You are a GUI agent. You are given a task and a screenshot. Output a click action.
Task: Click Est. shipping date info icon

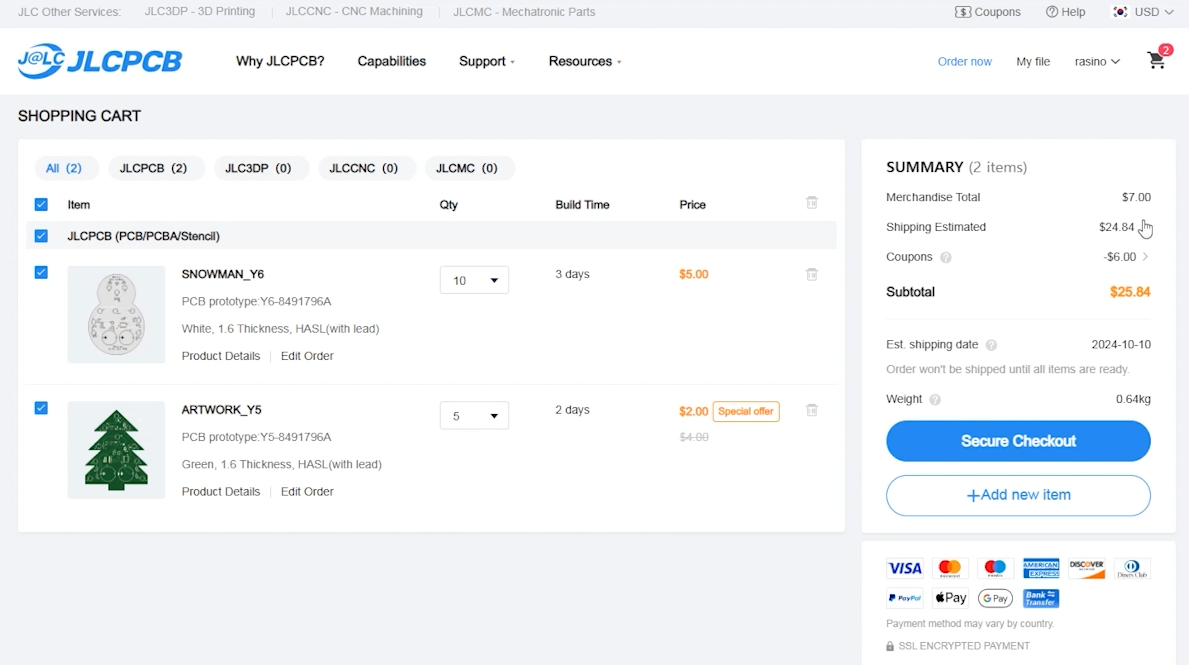(991, 345)
